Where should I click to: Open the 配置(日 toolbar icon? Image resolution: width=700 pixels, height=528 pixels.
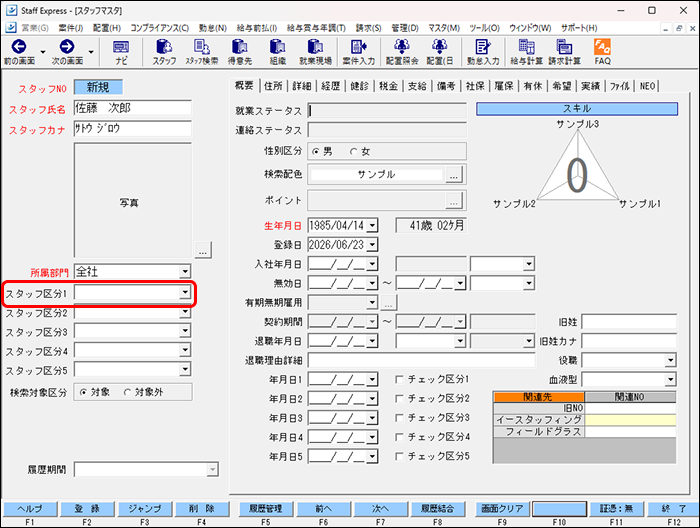click(440, 52)
